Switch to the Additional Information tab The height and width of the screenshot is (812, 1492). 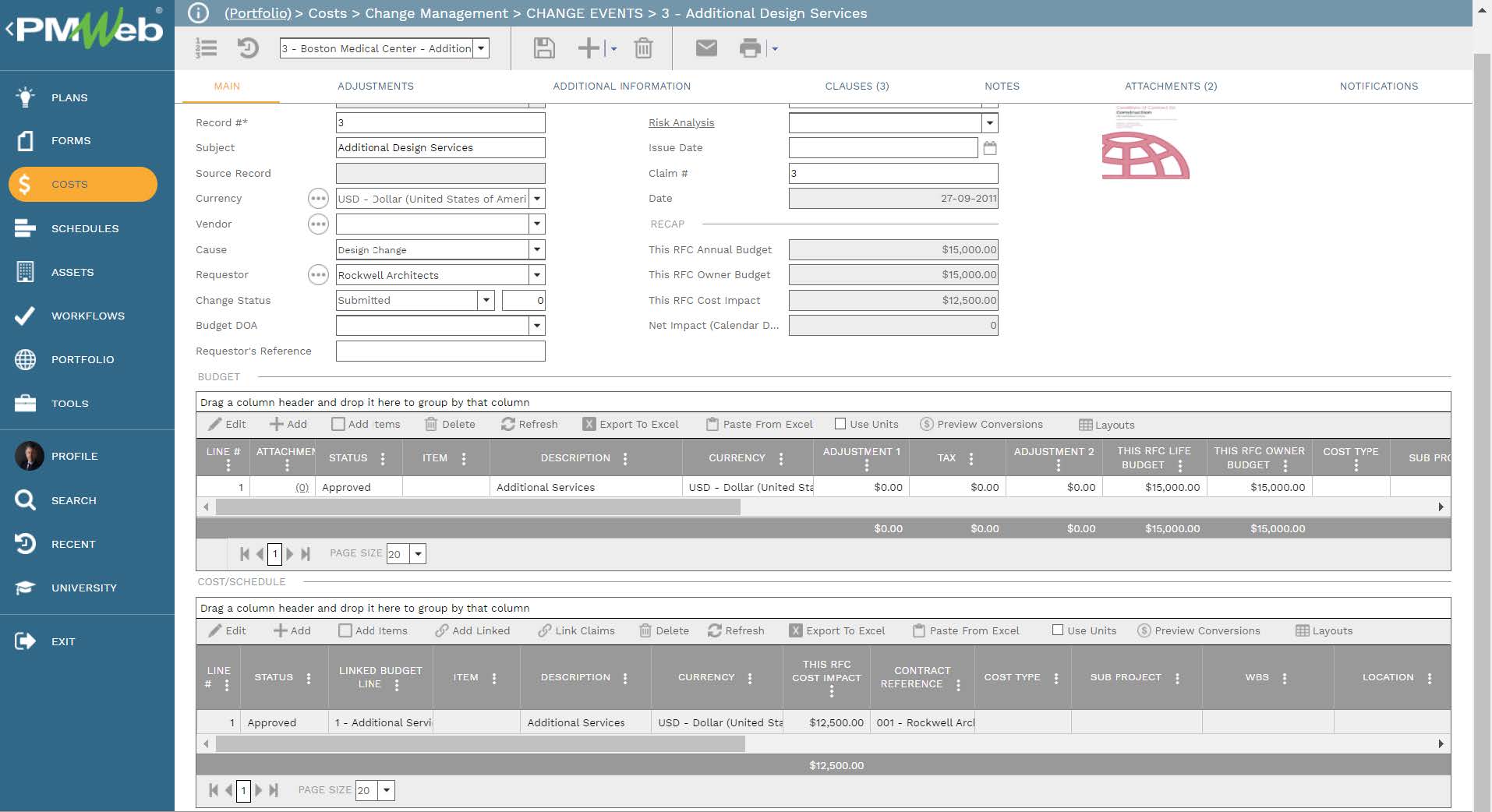[x=621, y=86]
